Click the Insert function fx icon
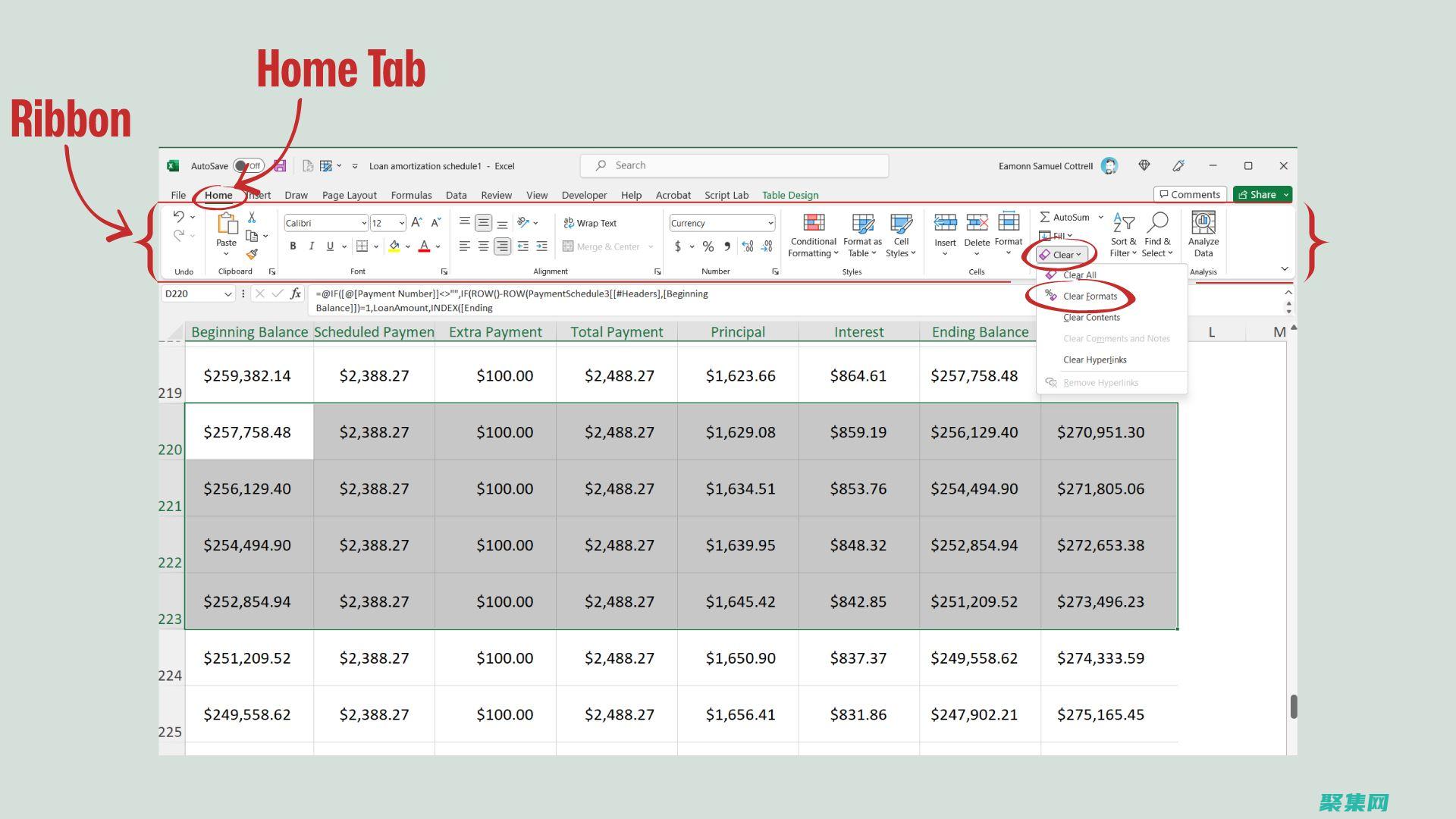Image resolution: width=1456 pixels, height=819 pixels. [296, 293]
